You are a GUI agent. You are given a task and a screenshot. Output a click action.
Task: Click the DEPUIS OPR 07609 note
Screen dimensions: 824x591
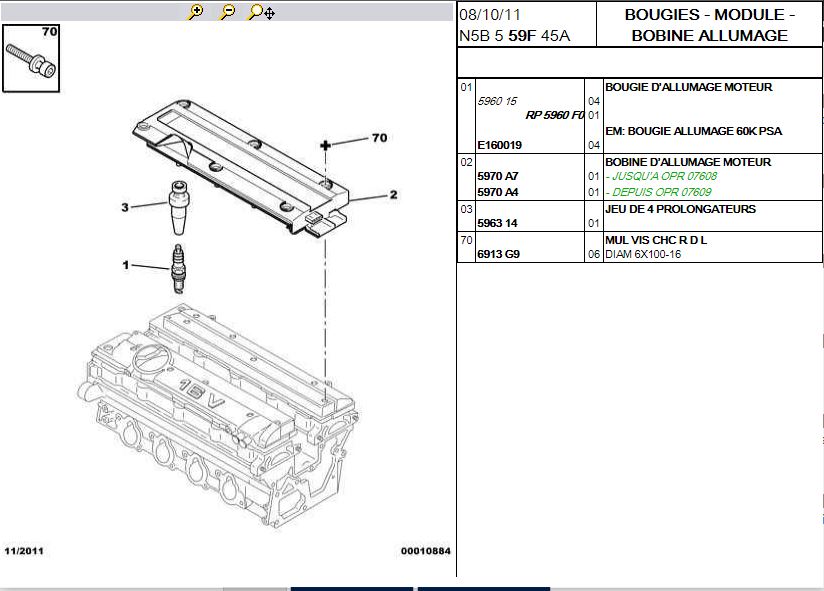[x=659, y=191]
